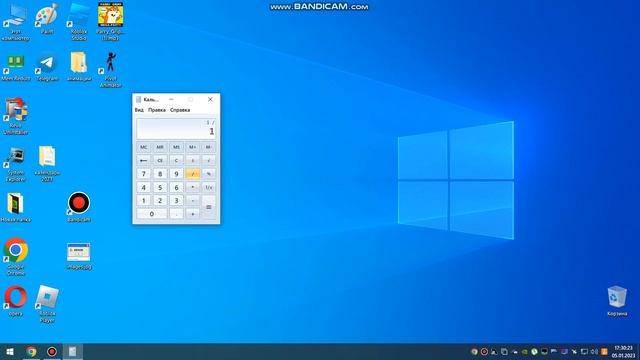Click the M- memory subtract button
Image resolution: width=640 pixels, height=360 pixels.
coord(209,147)
